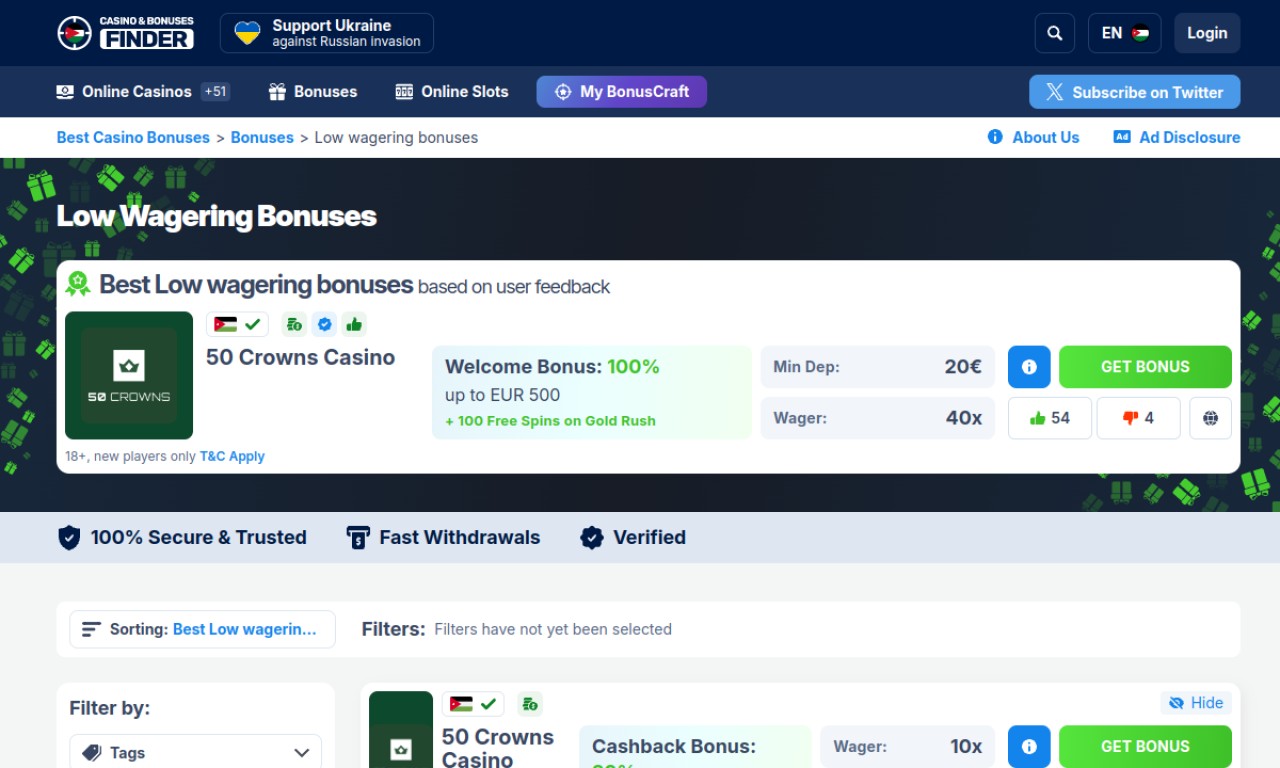Click the Wager 10x value
Viewport: 1280px width, 768px height.
pos(966,746)
